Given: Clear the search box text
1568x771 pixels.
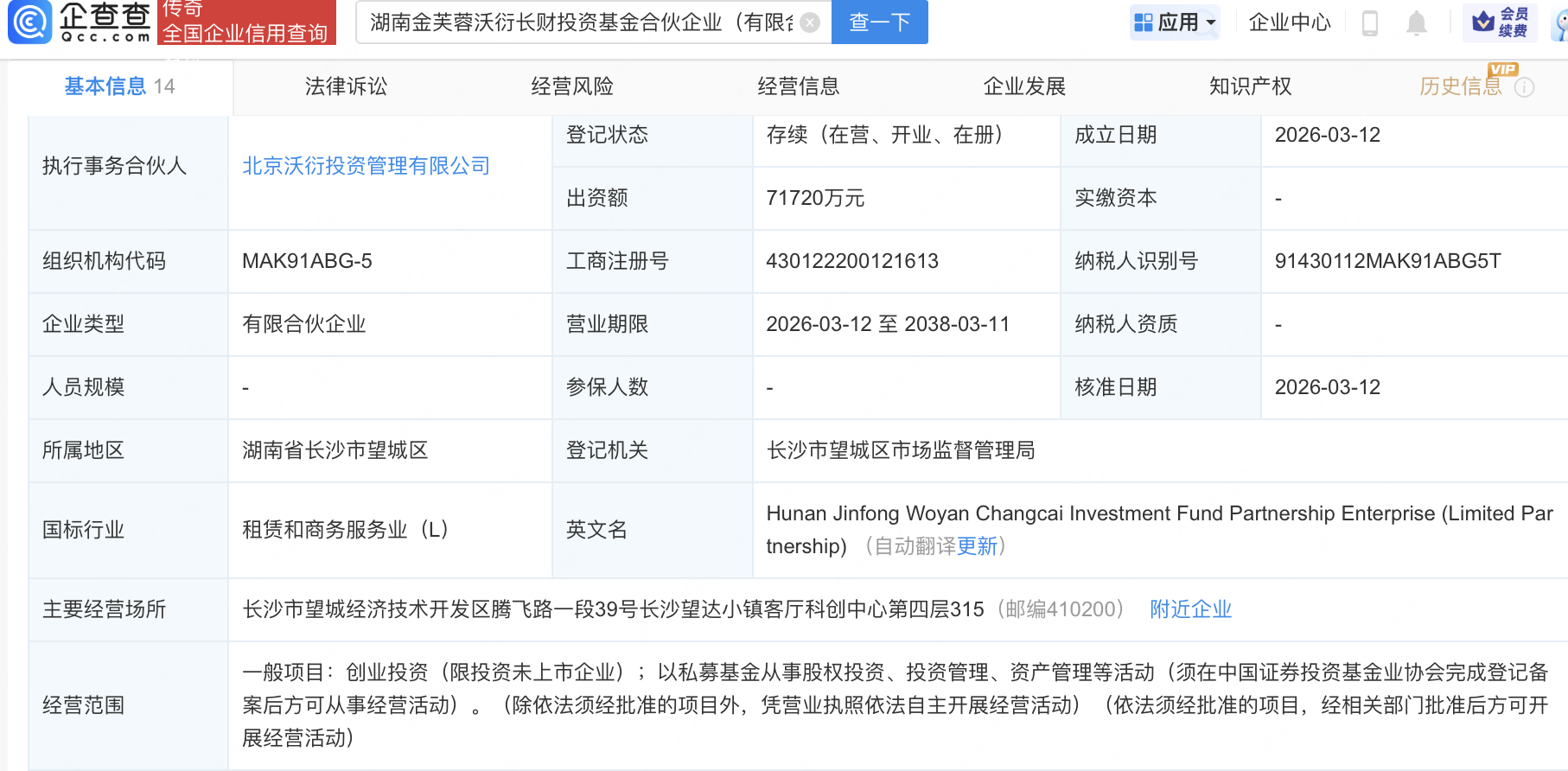Looking at the screenshot, I should click(810, 22).
